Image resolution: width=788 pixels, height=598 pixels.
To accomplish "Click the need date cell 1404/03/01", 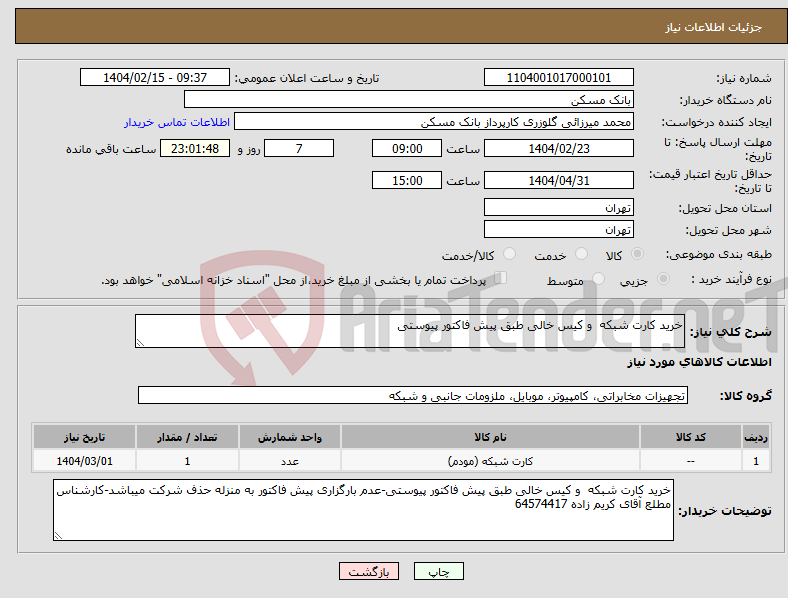I will [84, 461].
